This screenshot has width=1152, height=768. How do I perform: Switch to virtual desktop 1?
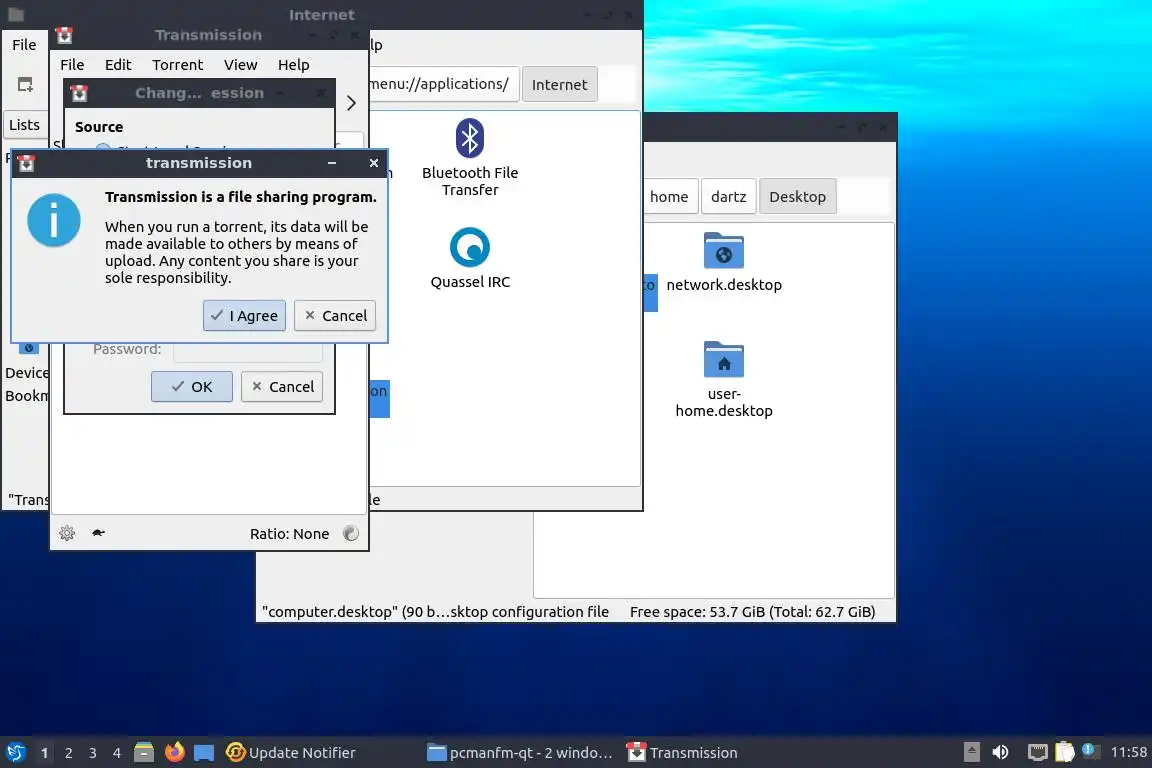click(45, 753)
